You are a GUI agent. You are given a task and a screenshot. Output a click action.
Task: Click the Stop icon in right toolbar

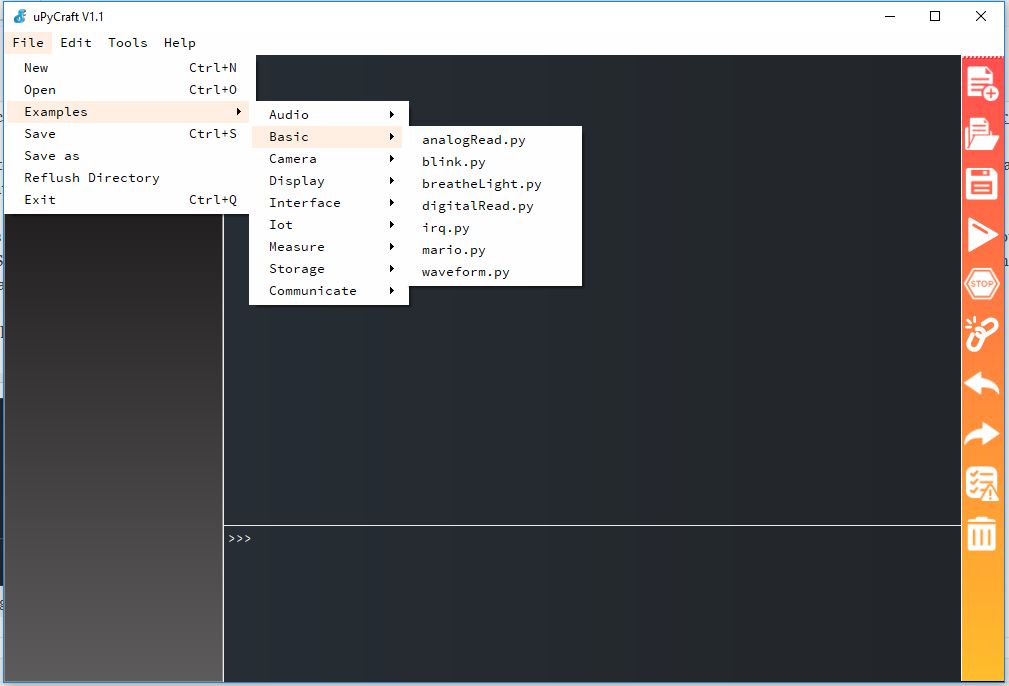(981, 284)
